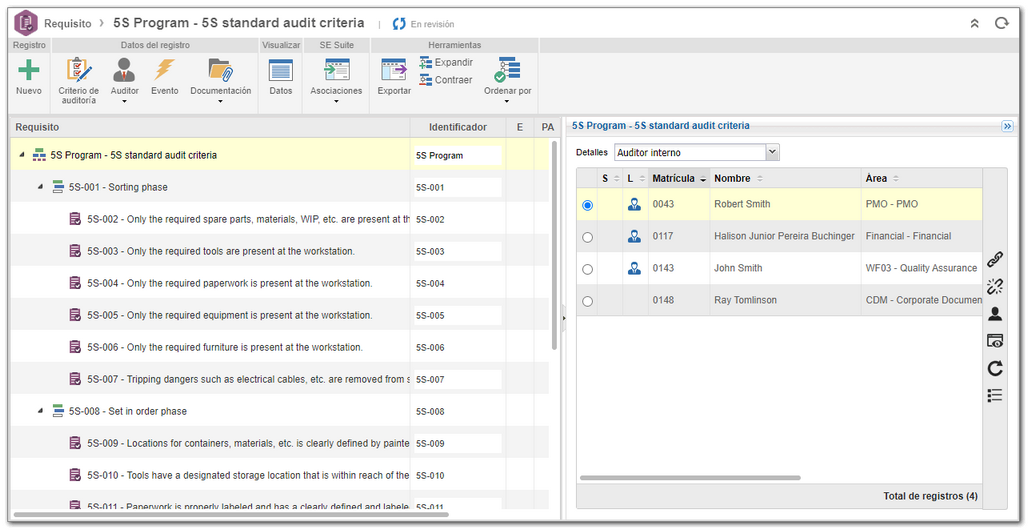Open the Ordenar por dropdown arrow
The width and height of the screenshot is (1028, 530).
(x=507, y=102)
